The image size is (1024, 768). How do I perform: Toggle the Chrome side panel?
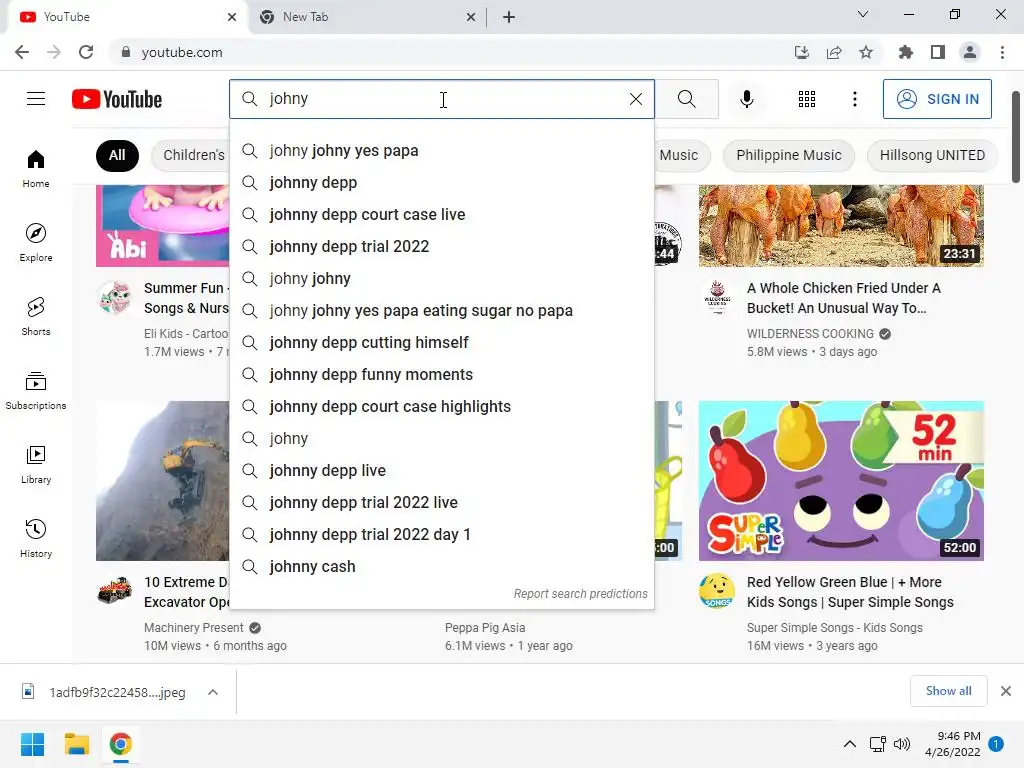click(x=938, y=52)
